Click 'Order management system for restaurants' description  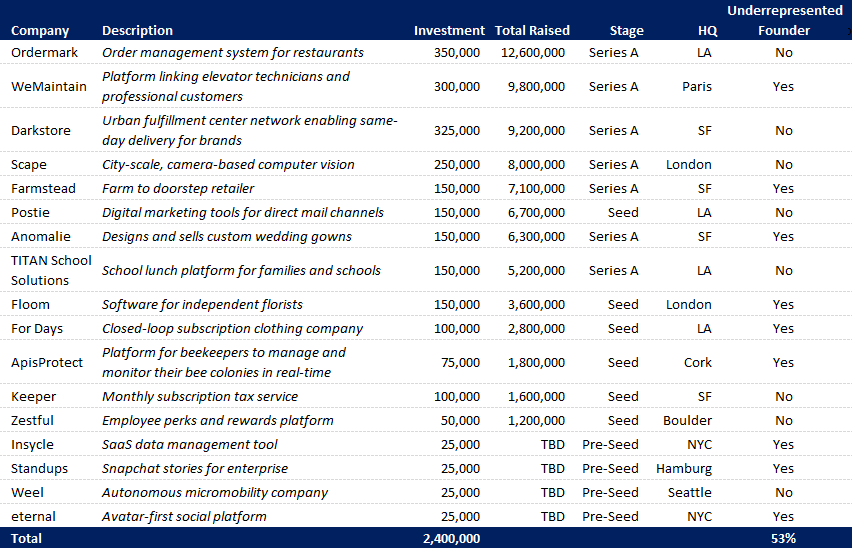coord(233,53)
